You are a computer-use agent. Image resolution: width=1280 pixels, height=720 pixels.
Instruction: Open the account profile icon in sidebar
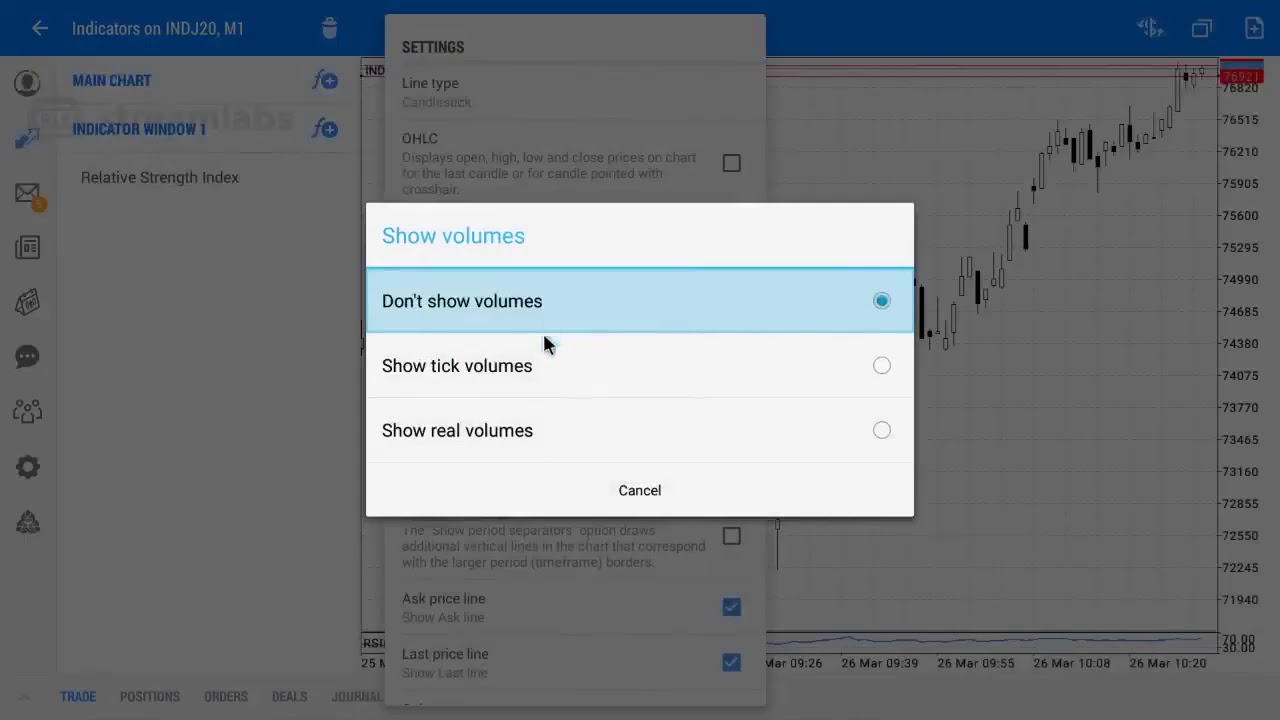click(x=27, y=83)
